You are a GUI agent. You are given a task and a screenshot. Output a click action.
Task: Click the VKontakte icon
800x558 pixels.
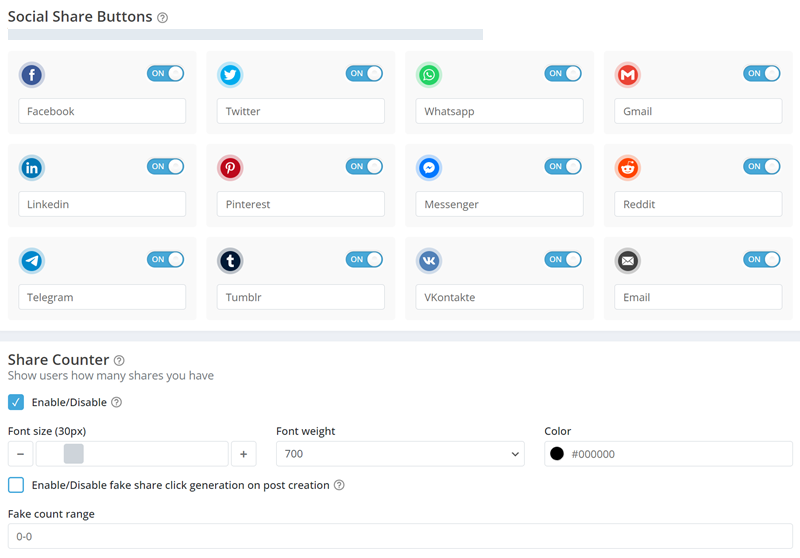coord(429,261)
